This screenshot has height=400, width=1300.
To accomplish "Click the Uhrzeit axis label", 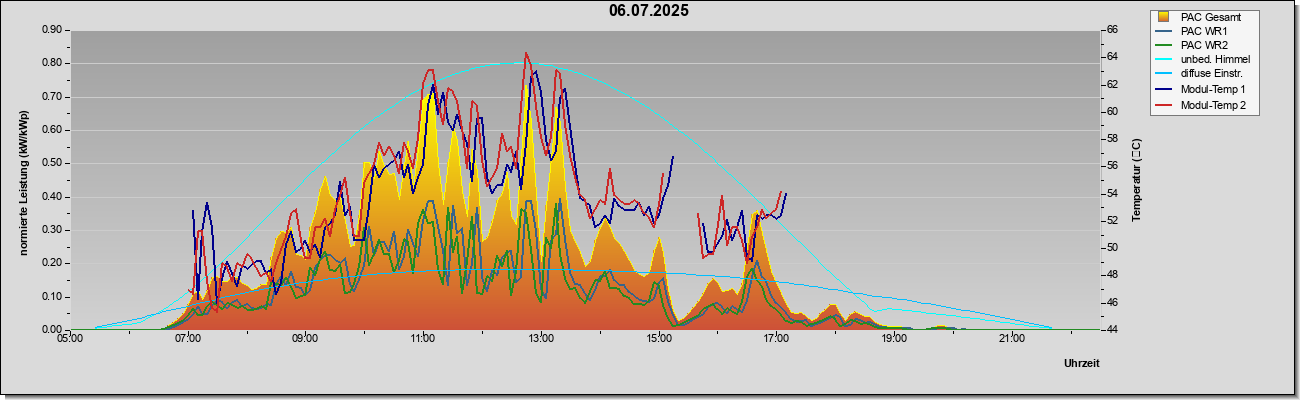I will [x=1082, y=364].
